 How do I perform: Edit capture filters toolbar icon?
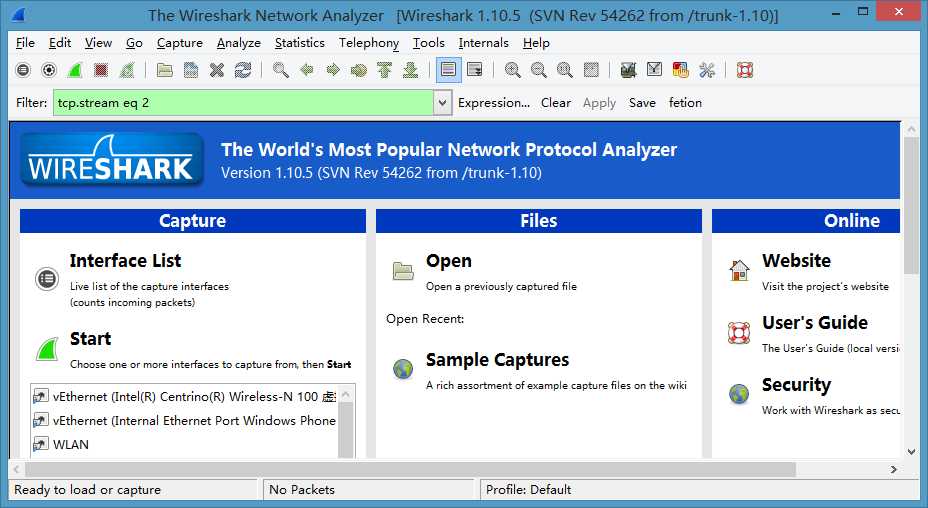tap(629, 70)
